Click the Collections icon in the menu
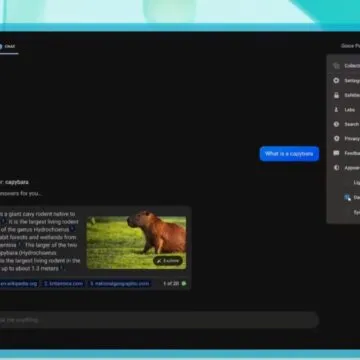Screen dimensions: 360x360 pyautogui.click(x=336, y=66)
